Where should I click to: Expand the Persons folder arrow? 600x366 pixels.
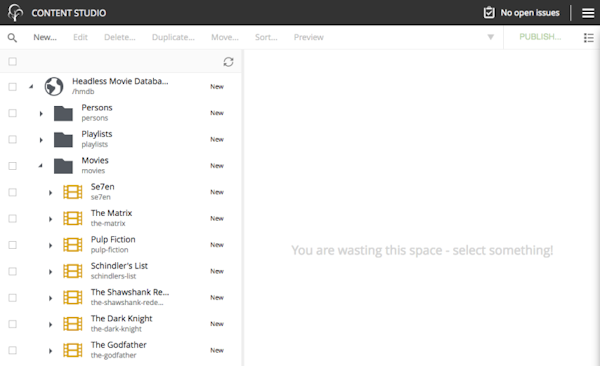click(41, 113)
